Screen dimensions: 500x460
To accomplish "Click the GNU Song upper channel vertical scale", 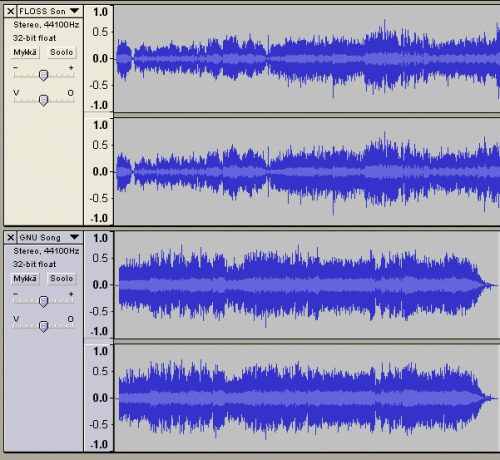I will point(99,285).
